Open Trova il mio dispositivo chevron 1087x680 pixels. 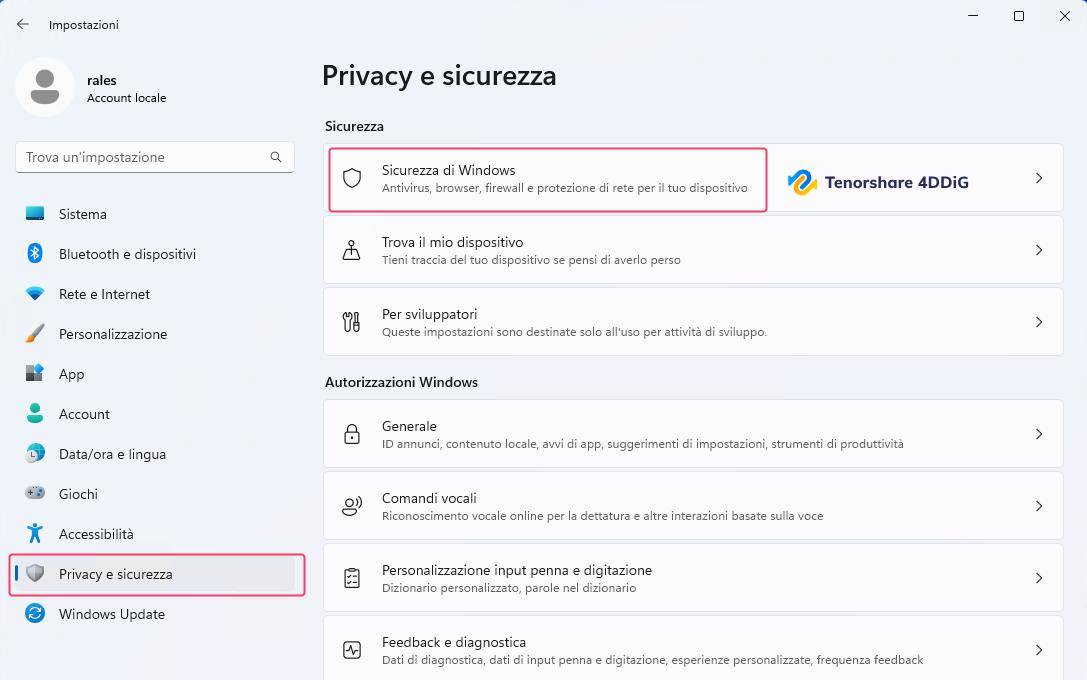point(1039,250)
